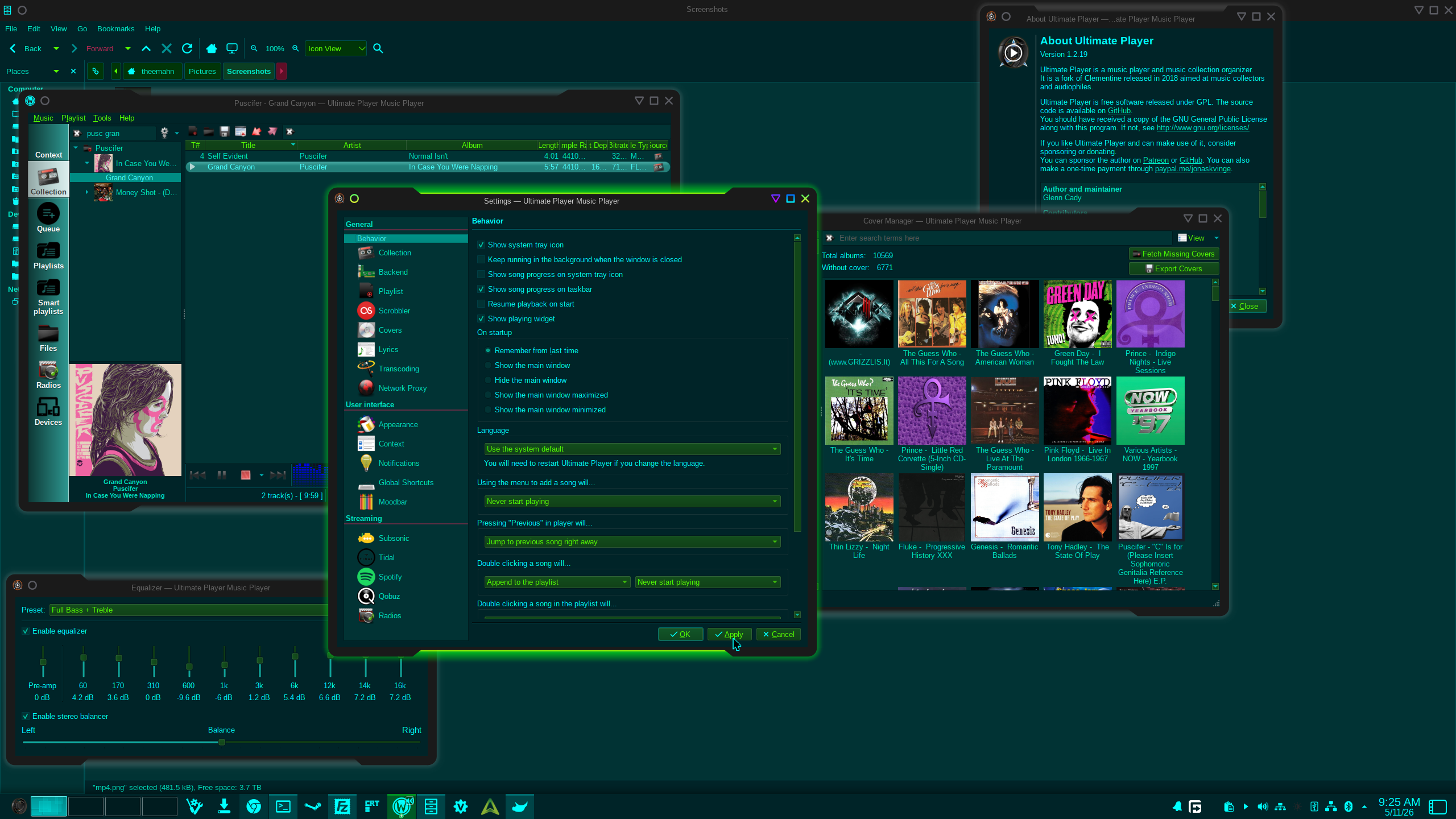Viewport: 1456px width, 819px height.
Task: Open Append to the playlist dropdown
Action: tap(557, 582)
